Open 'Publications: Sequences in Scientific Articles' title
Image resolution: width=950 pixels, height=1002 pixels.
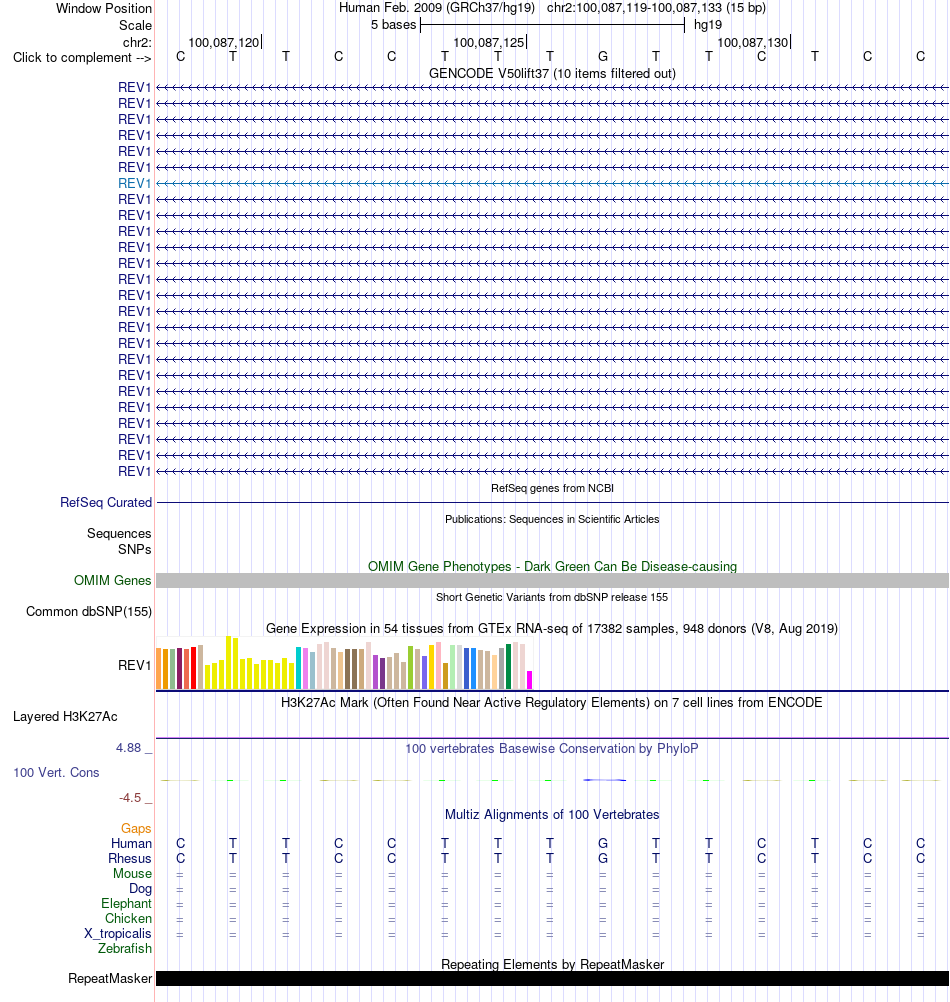click(552, 519)
